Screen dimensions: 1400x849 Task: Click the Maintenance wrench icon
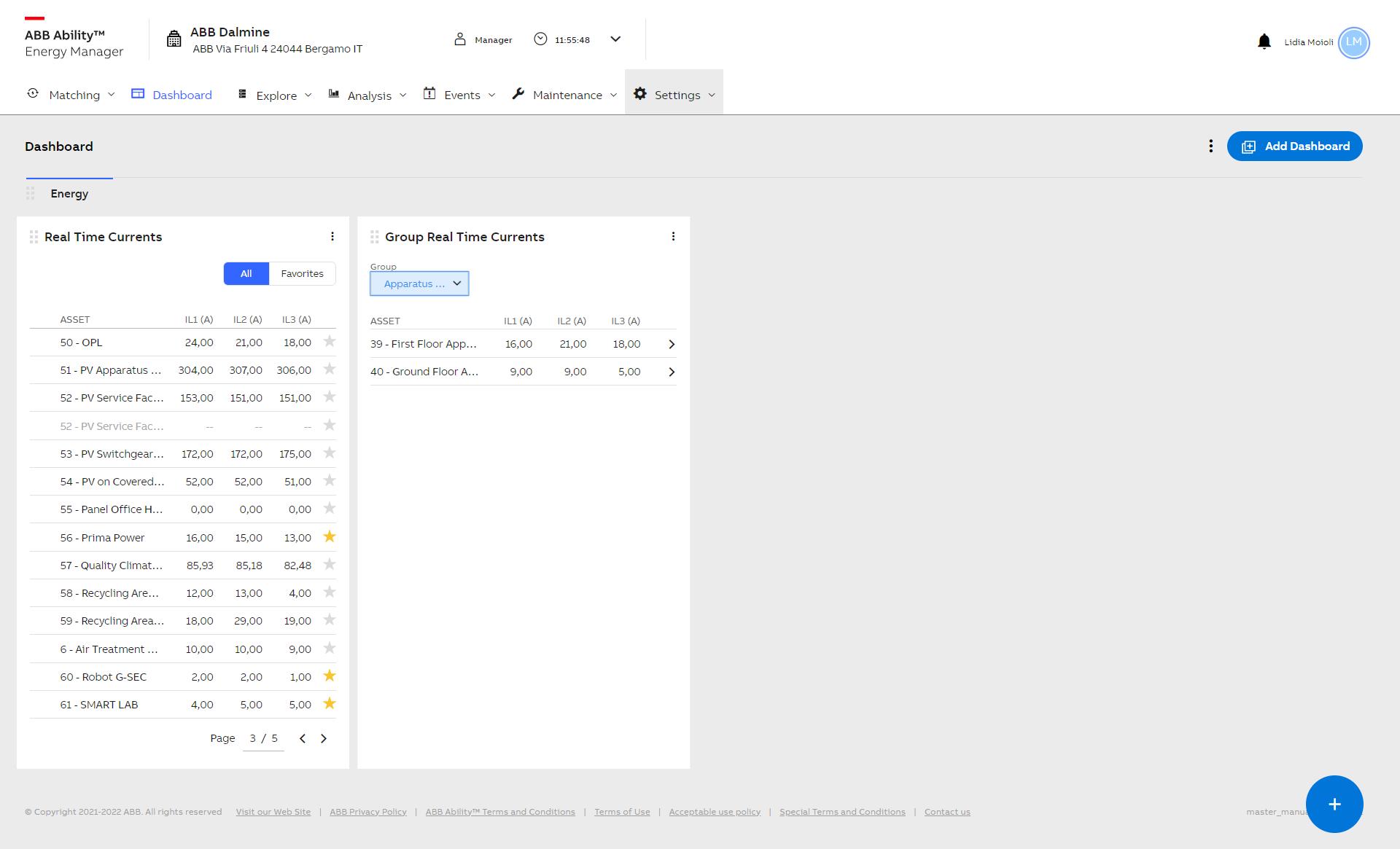point(518,94)
